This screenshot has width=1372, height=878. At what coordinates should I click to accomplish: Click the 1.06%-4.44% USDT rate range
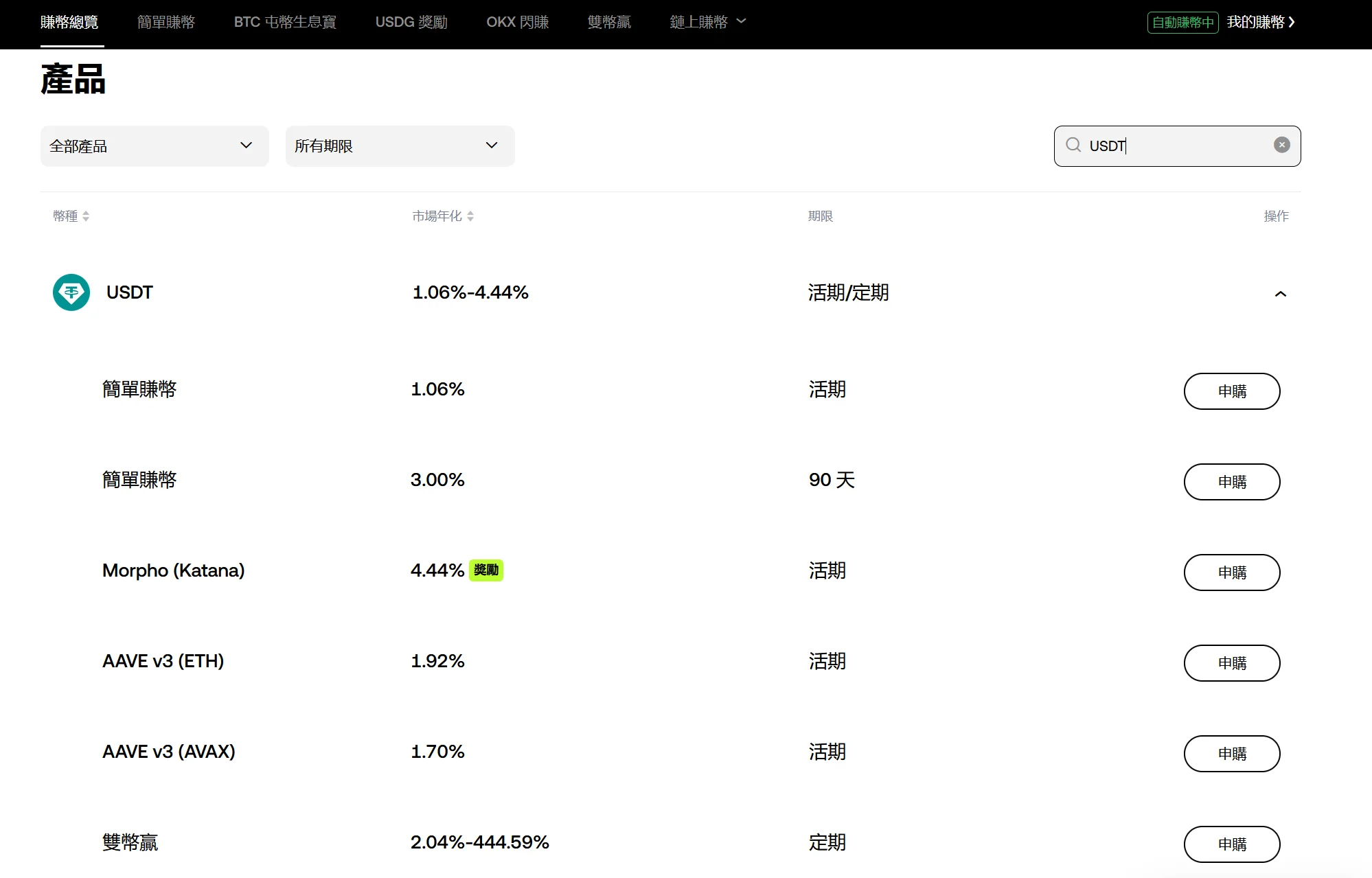470,292
